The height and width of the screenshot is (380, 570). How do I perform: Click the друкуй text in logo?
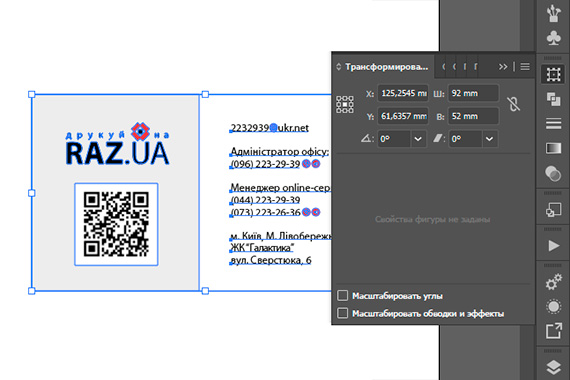(95, 135)
